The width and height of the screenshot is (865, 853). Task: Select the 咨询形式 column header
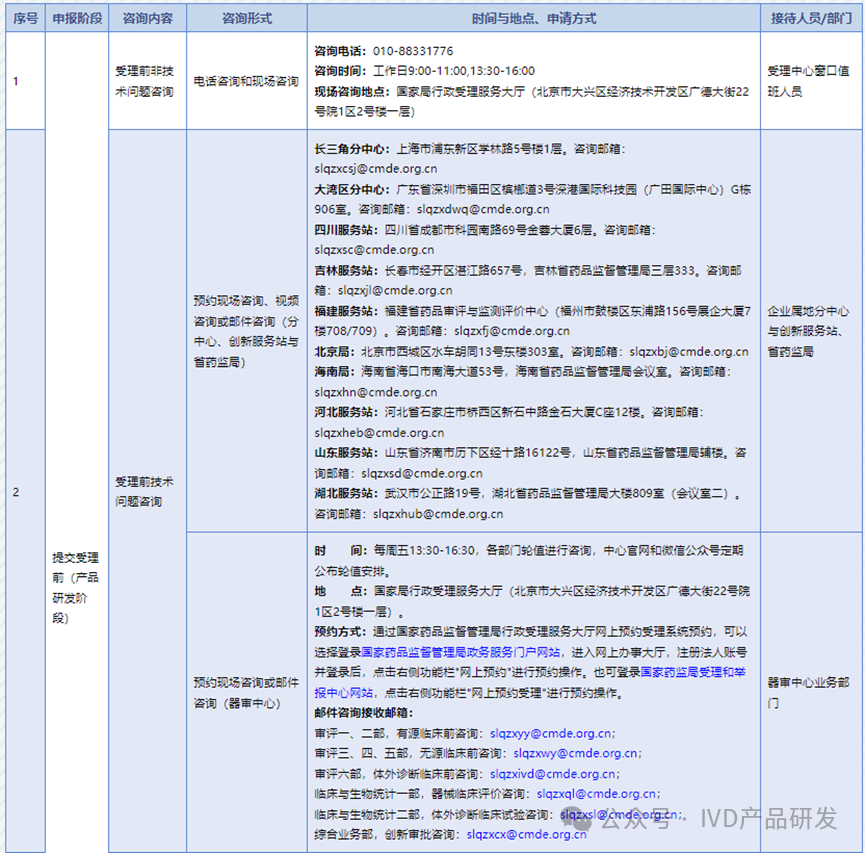pyautogui.click(x=243, y=17)
